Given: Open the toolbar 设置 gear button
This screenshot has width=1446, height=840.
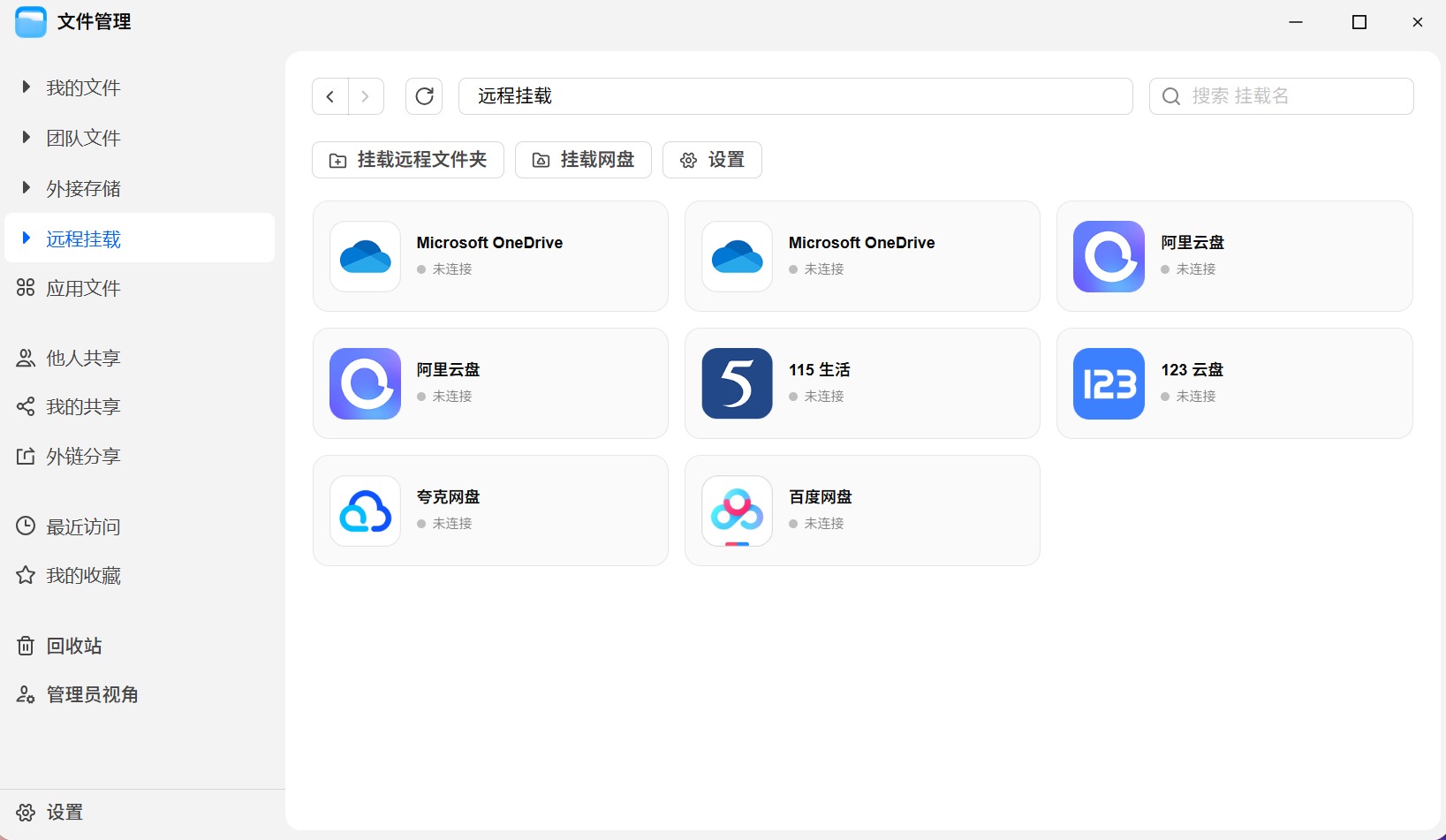Looking at the screenshot, I should tap(712, 160).
